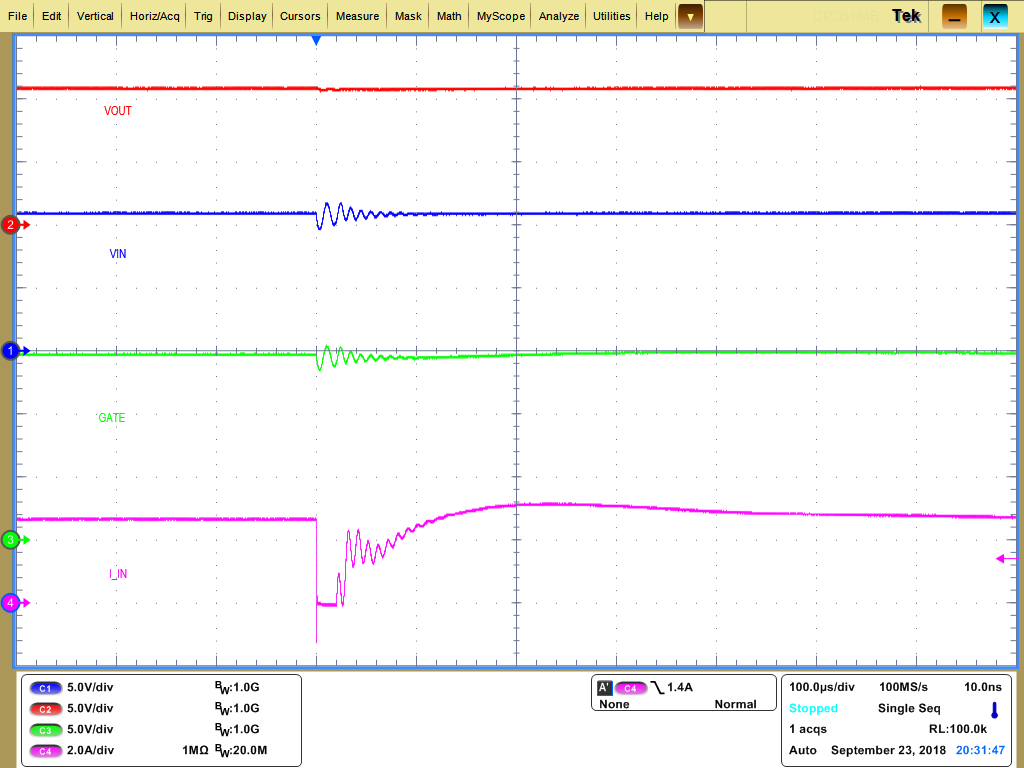This screenshot has width=1024, height=768.
Task: Click the C1 5.0V/div scale value
Action: pyautogui.click(x=90, y=687)
